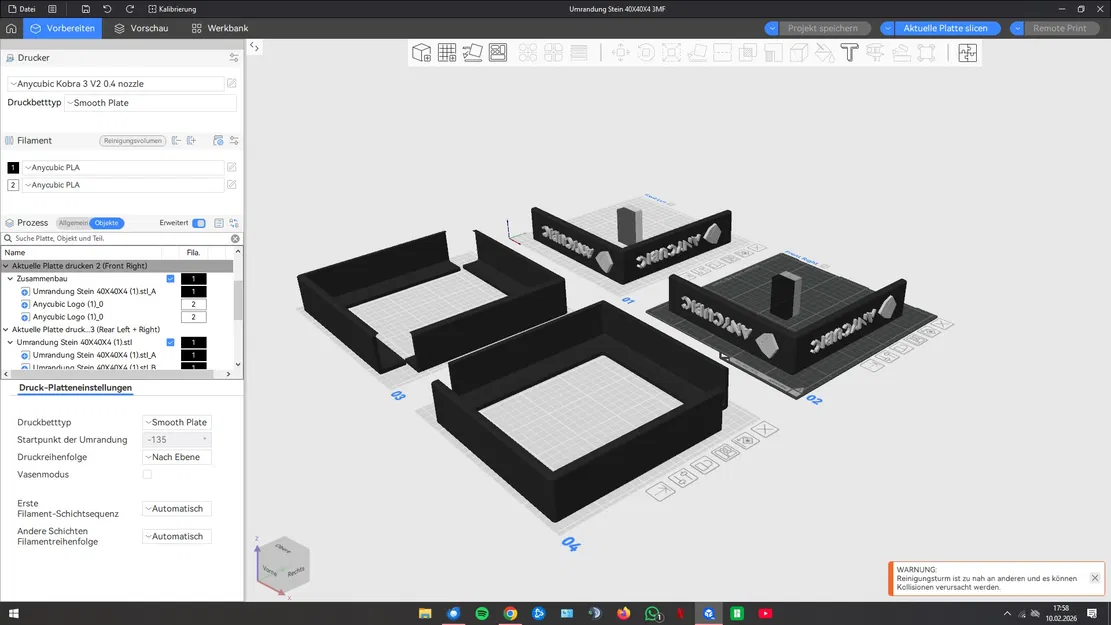Uncheck the Zusammenbau object checkbox
Viewport: 1111px width, 625px height.
[170, 279]
